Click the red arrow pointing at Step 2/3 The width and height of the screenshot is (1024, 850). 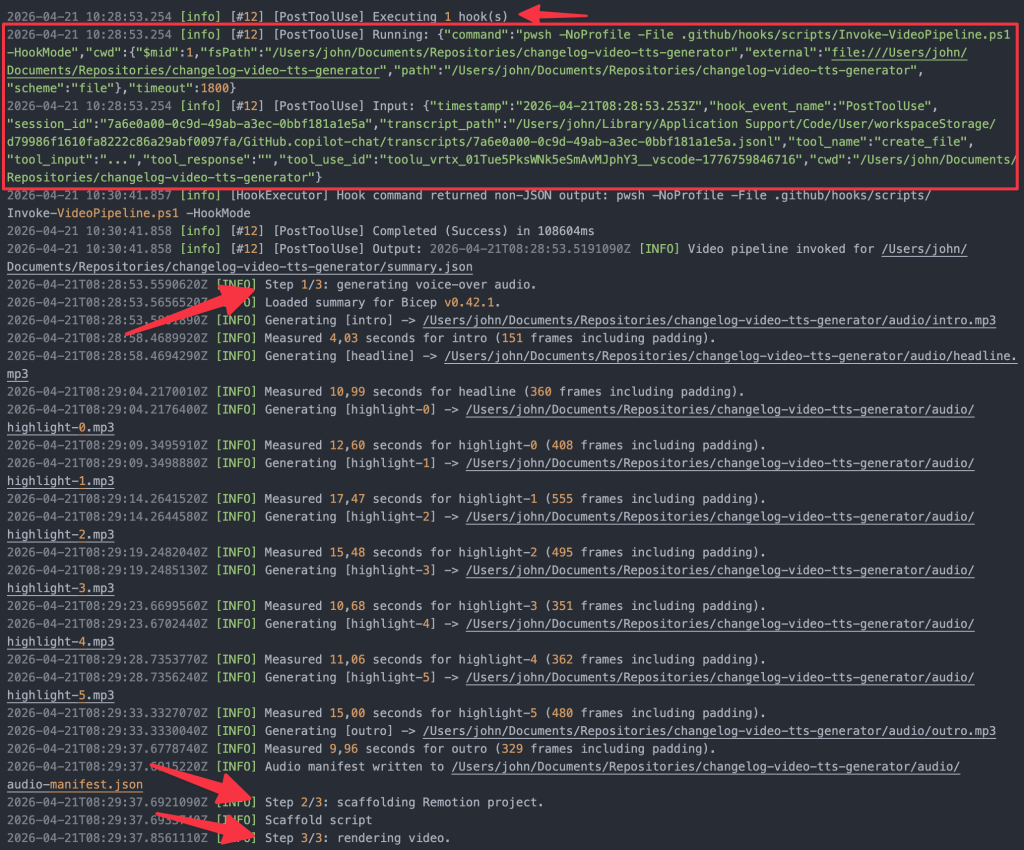point(201,784)
